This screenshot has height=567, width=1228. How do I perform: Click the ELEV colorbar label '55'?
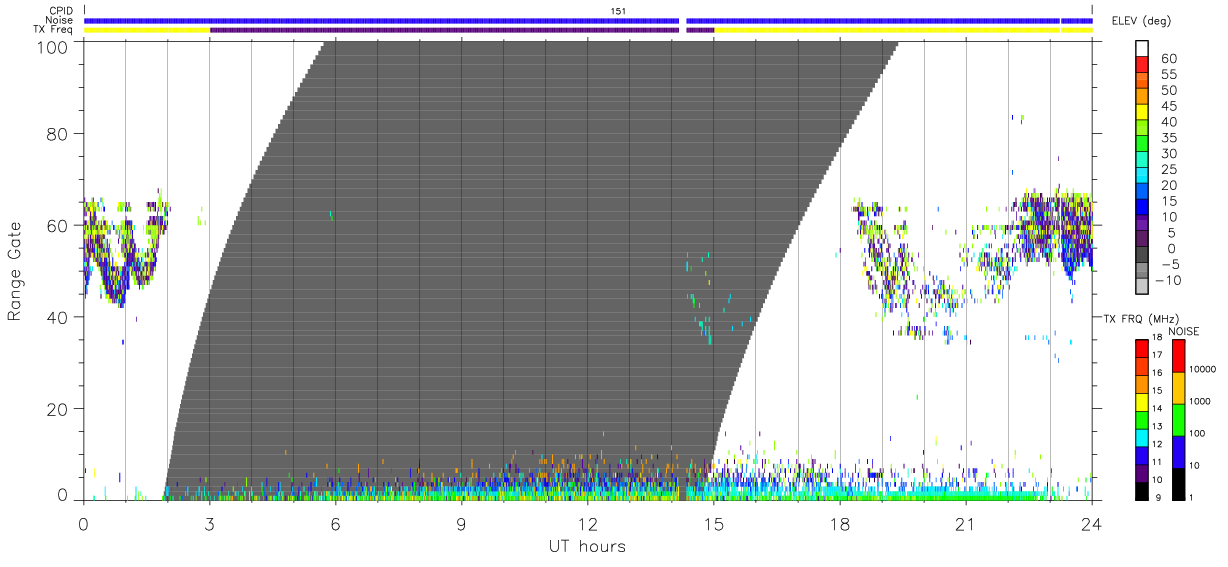pos(1168,75)
